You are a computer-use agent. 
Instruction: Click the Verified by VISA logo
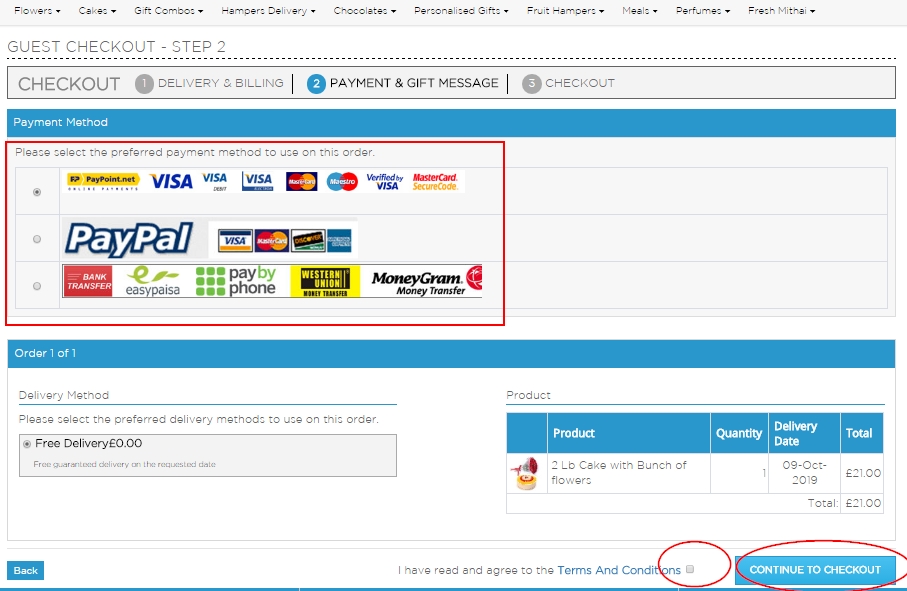[x=385, y=182]
